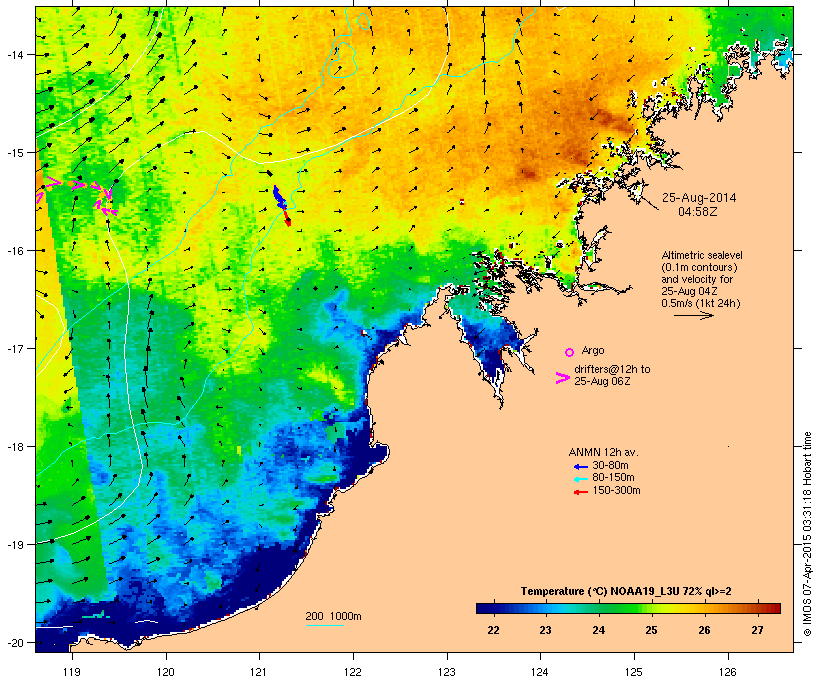Click the 0.5m/s velocity scale arrow
820x680 pixels.
[x=693, y=315]
